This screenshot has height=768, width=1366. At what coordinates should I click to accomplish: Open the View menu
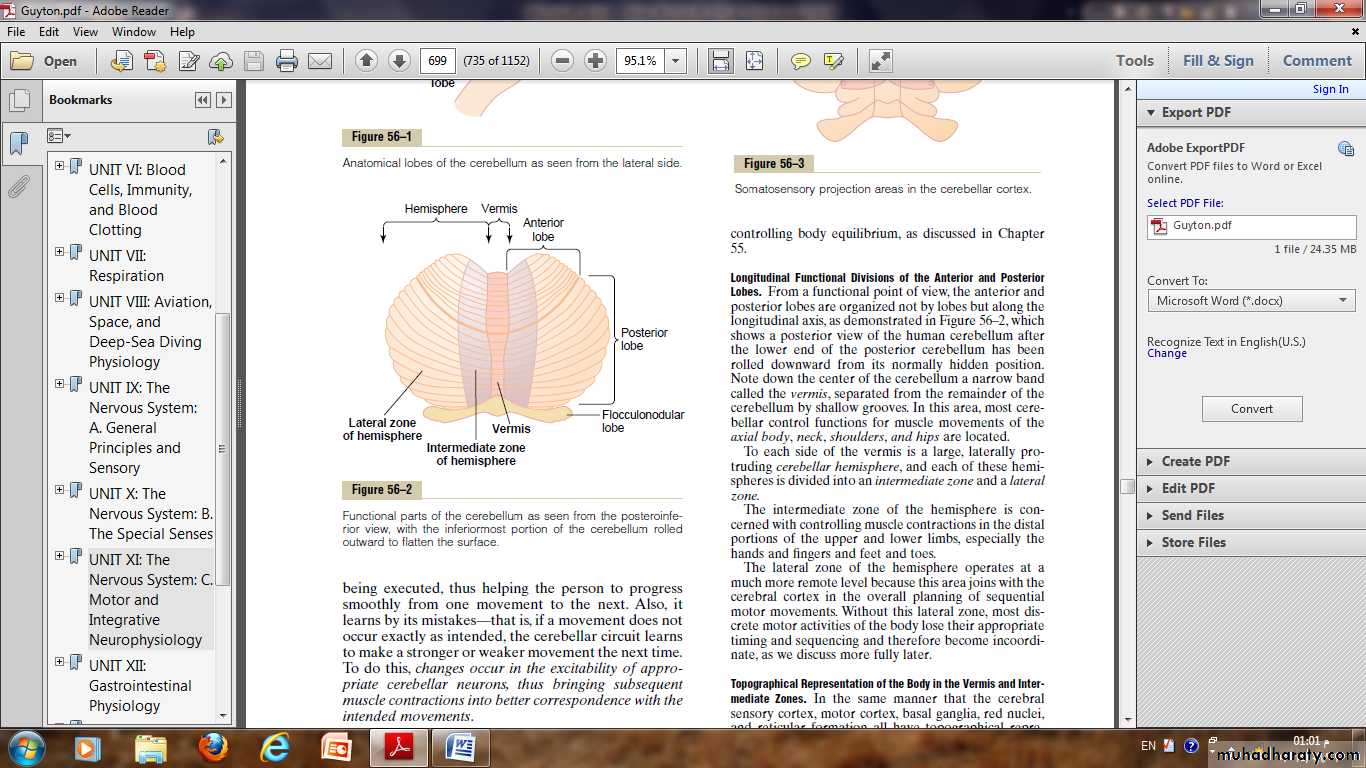click(x=85, y=32)
